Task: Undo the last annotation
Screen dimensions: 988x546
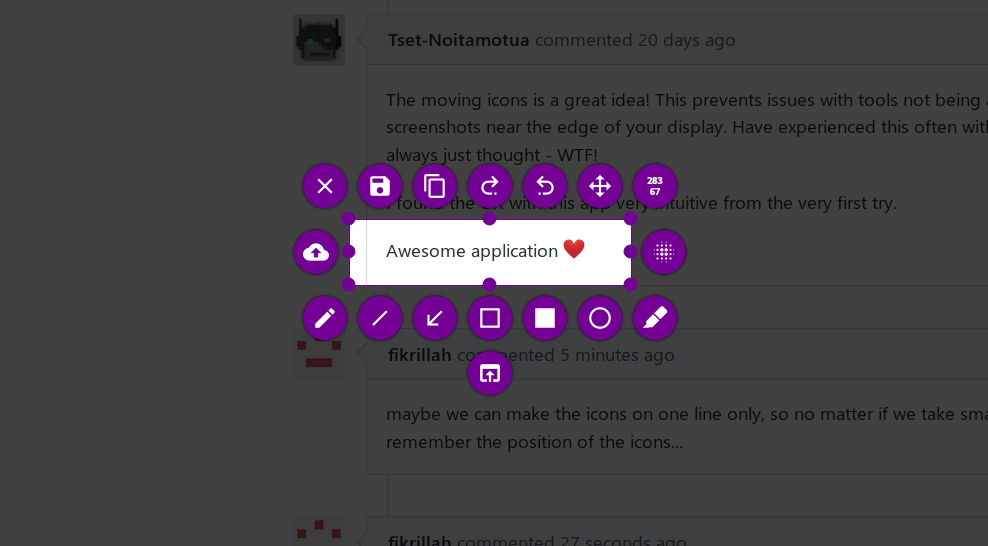Action: pos(544,186)
